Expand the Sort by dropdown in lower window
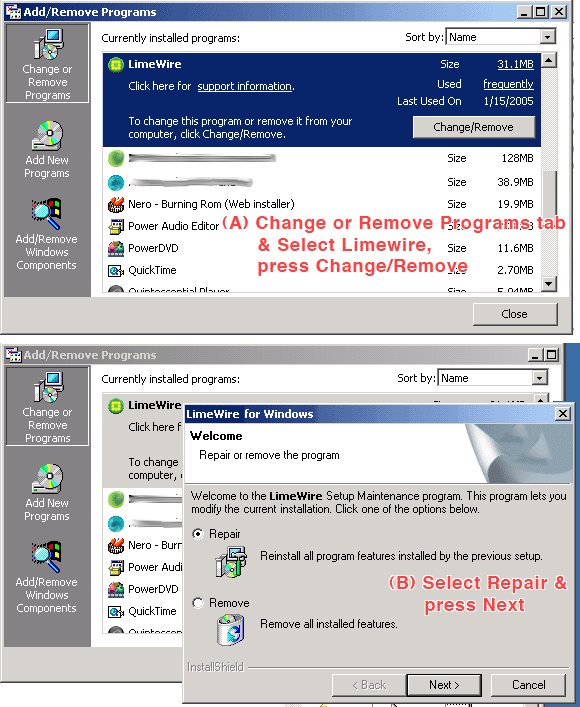580x707 pixels. click(539, 378)
